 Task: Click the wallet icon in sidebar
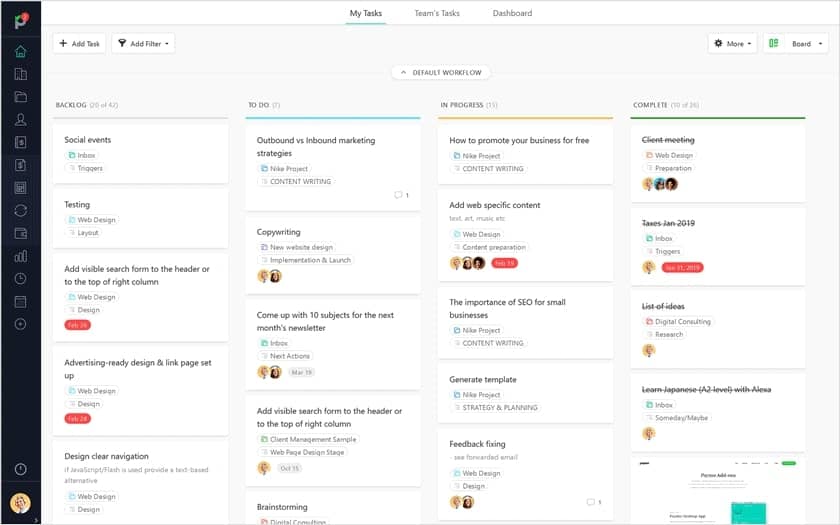[20, 233]
